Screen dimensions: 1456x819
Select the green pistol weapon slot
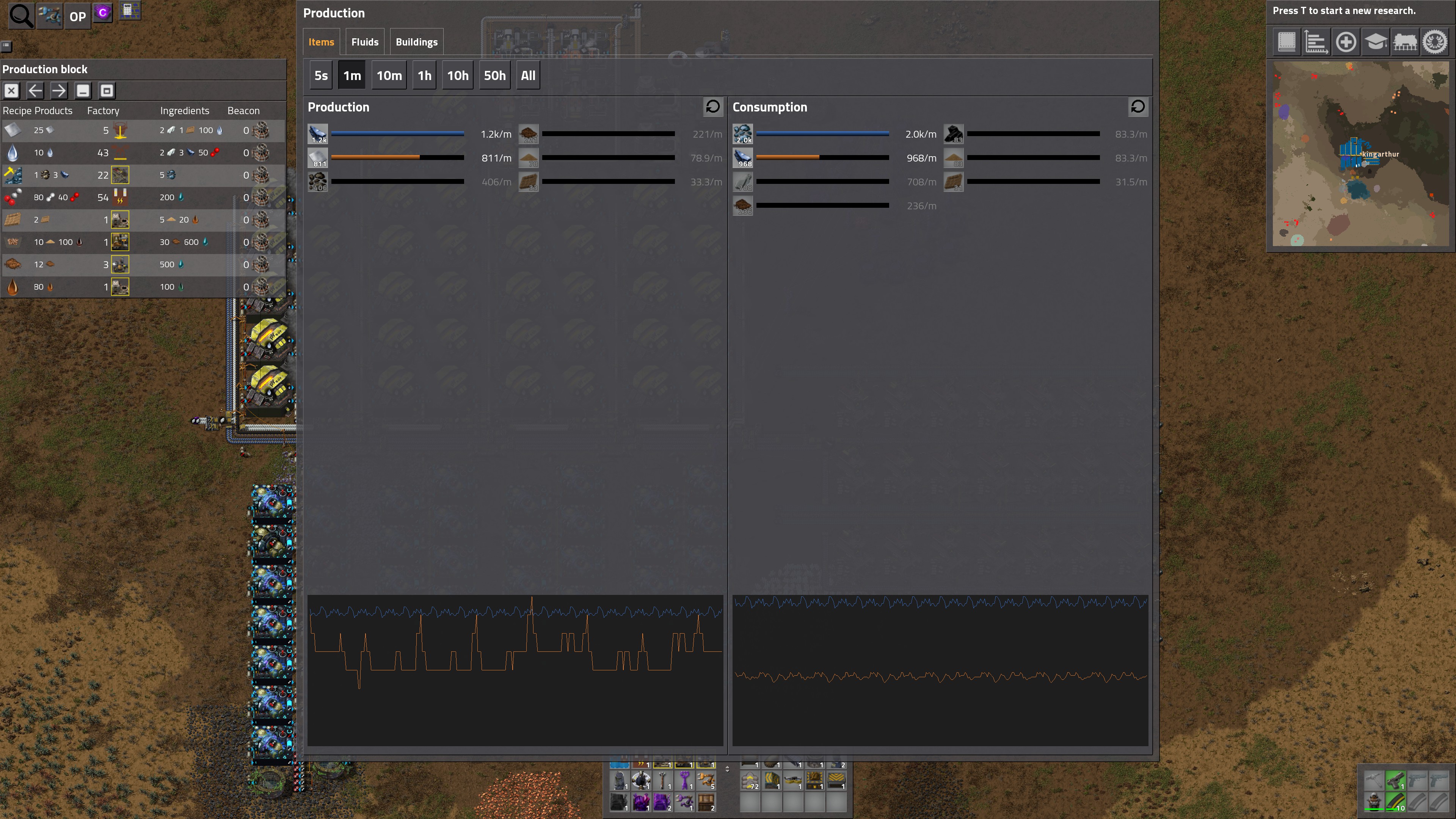click(1395, 780)
